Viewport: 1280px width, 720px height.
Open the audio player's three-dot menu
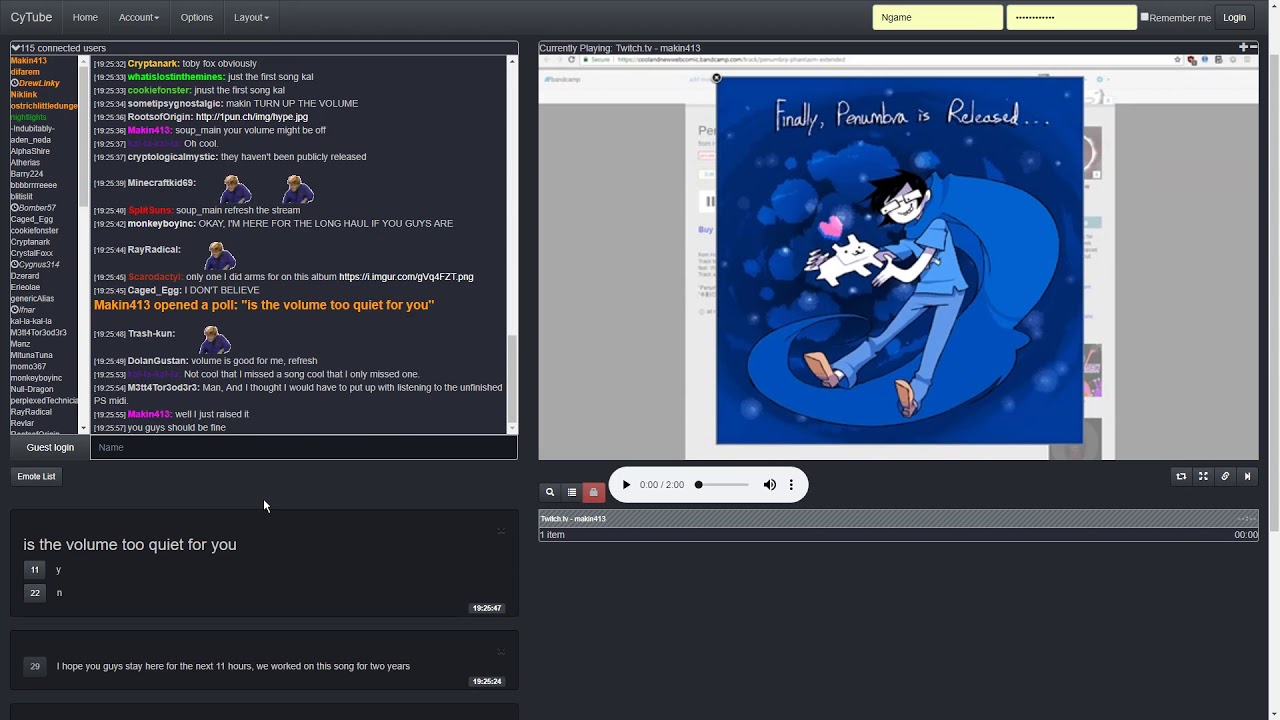791,485
